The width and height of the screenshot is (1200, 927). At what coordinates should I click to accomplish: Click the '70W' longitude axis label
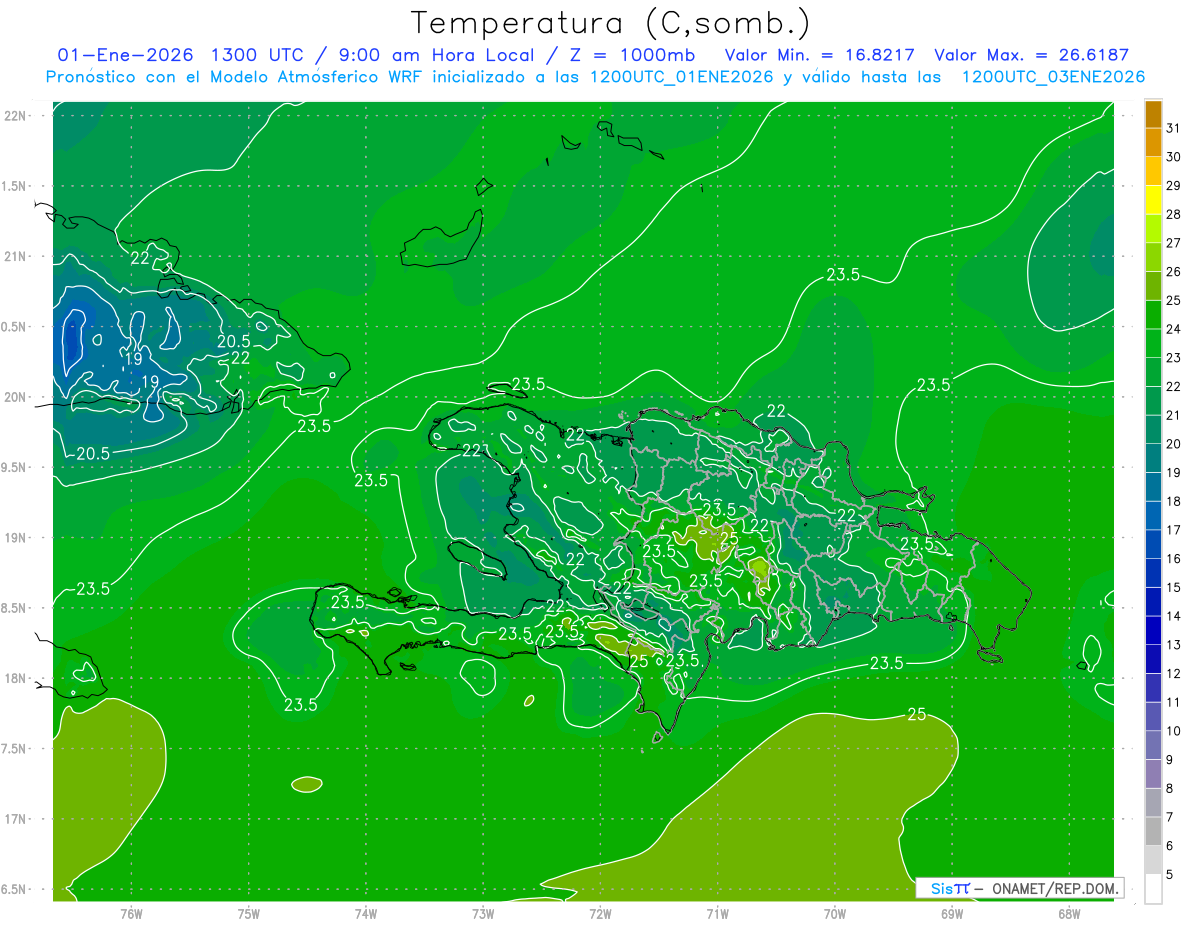pos(835,914)
